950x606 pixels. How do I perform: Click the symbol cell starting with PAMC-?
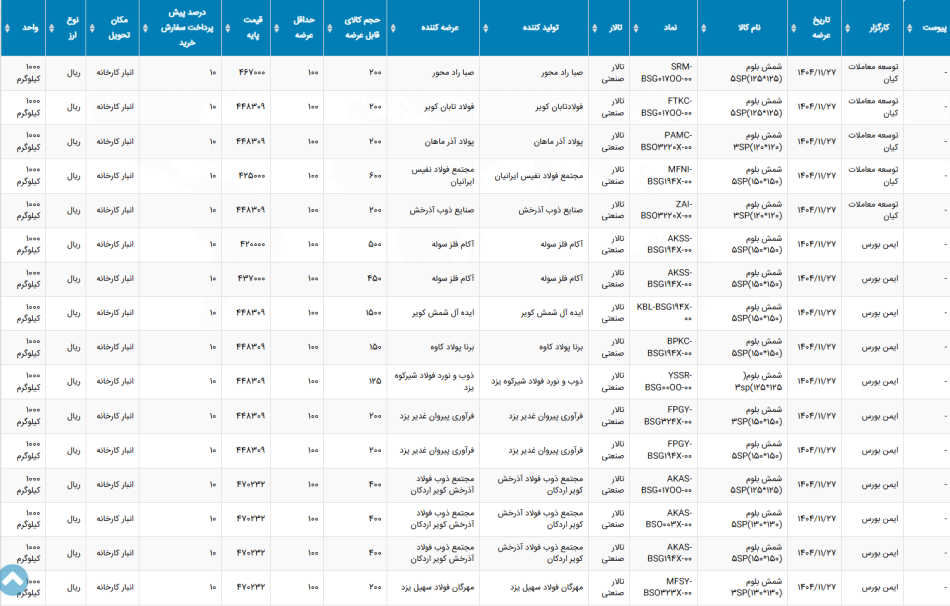[x=666, y=141]
